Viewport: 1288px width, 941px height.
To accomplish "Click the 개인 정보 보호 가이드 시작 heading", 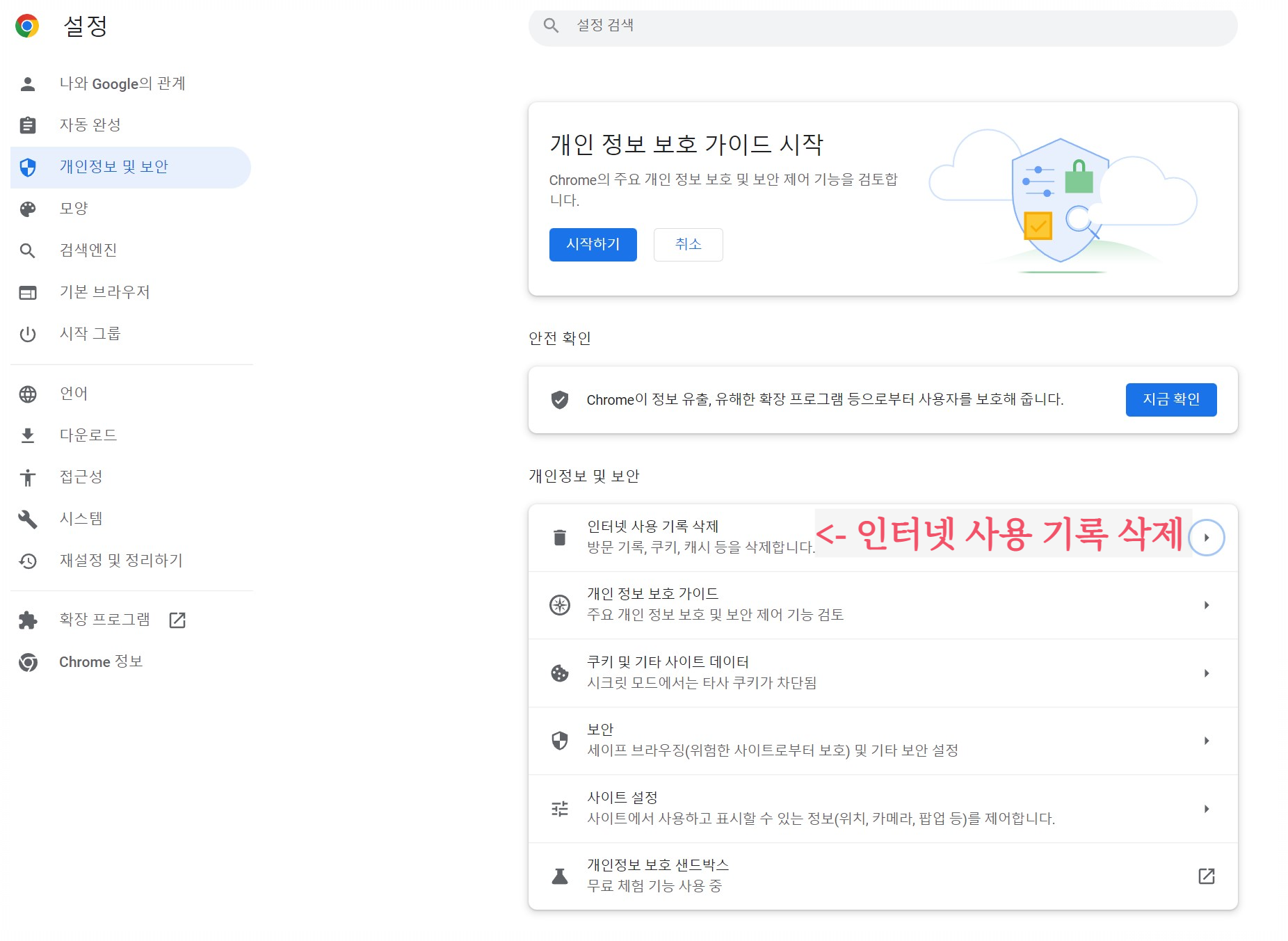I will tap(686, 145).
